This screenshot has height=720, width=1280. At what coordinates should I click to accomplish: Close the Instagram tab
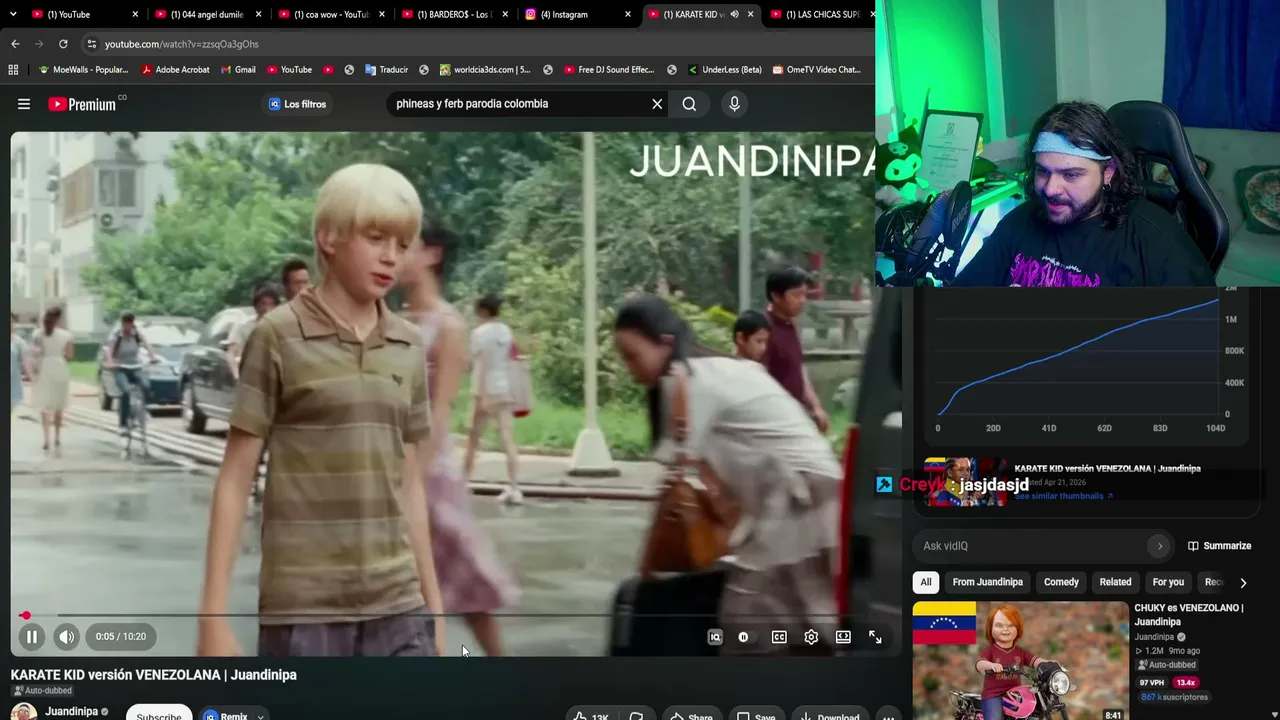click(x=628, y=15)
